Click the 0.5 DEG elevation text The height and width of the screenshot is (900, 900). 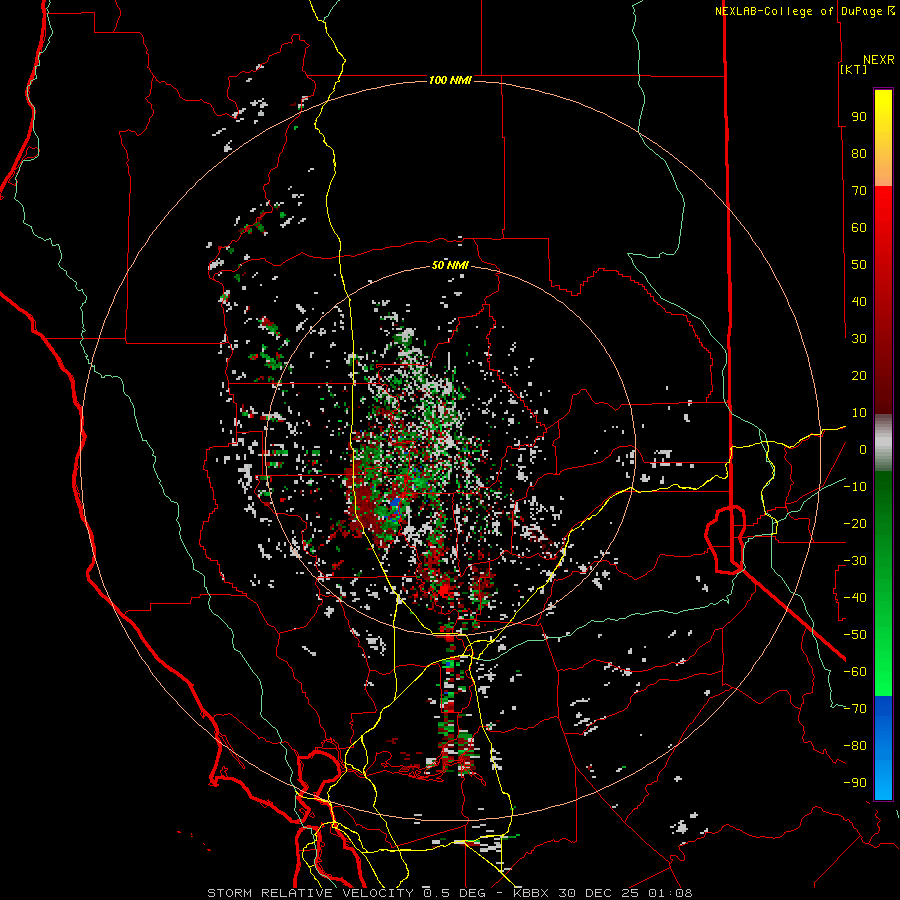point(455,893)
